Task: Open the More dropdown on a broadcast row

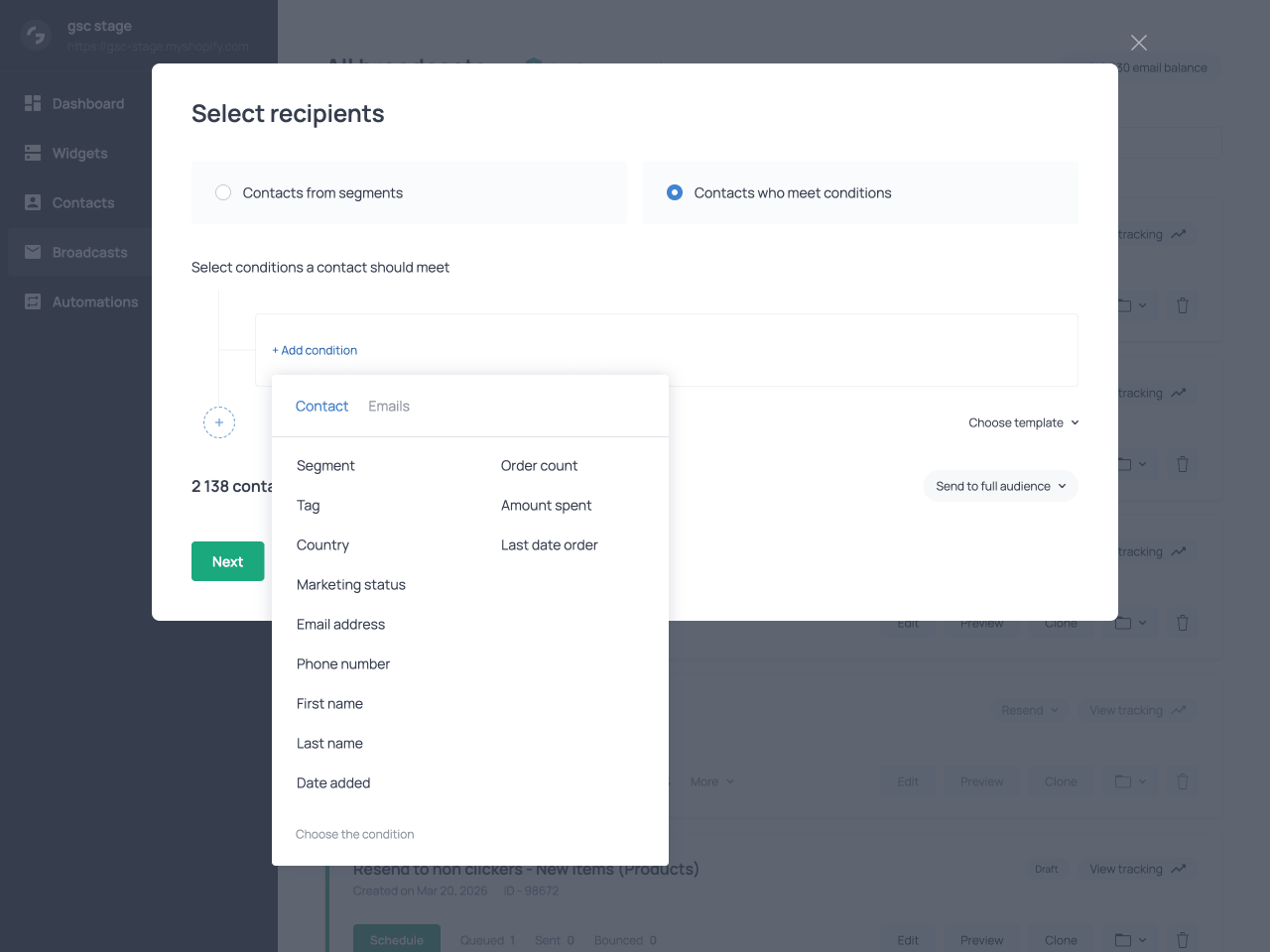Action: pyautogui.click(x=711, y=781)
